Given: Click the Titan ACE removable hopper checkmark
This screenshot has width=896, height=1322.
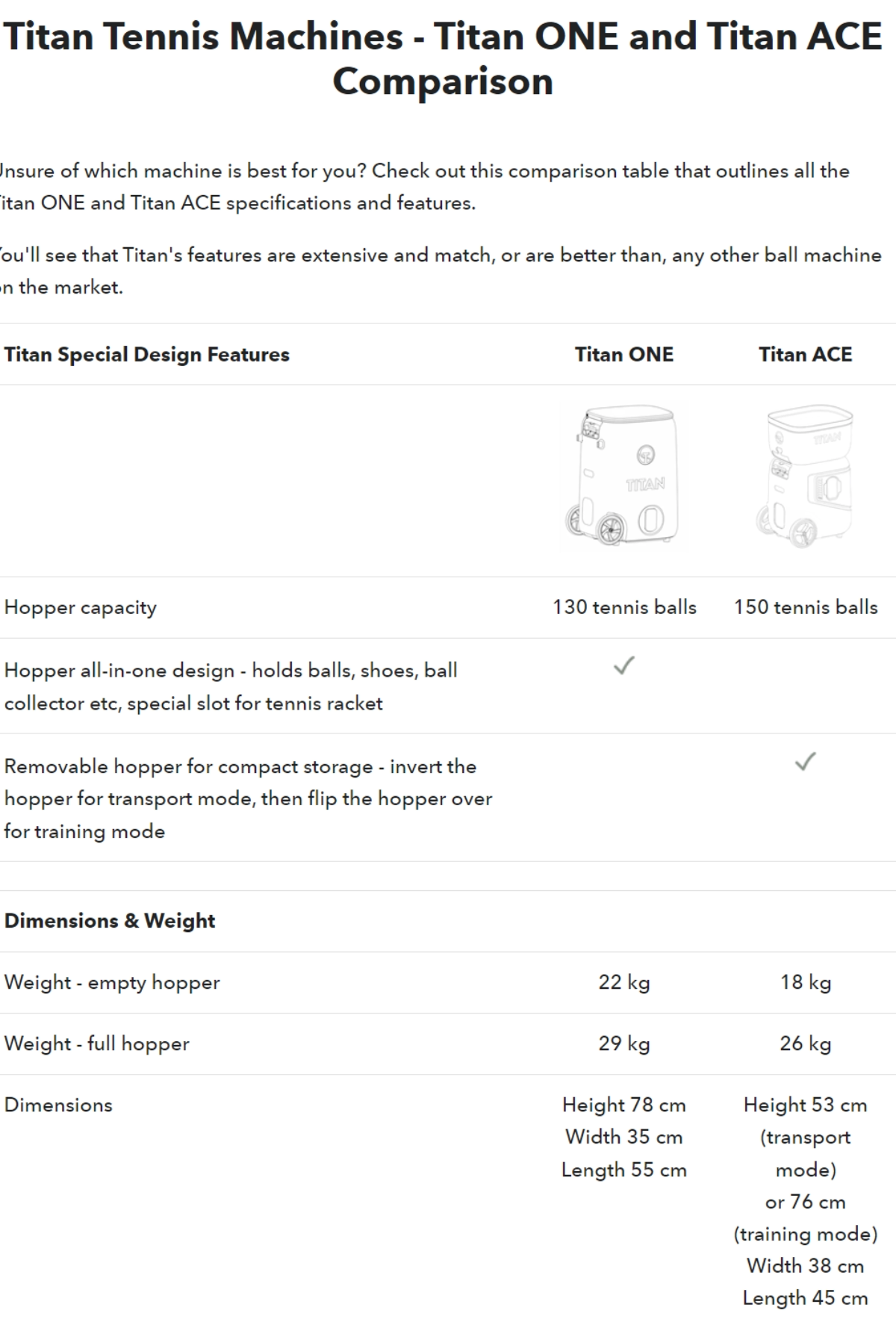Looking at the screenshot, I should (x=805, y=762).
